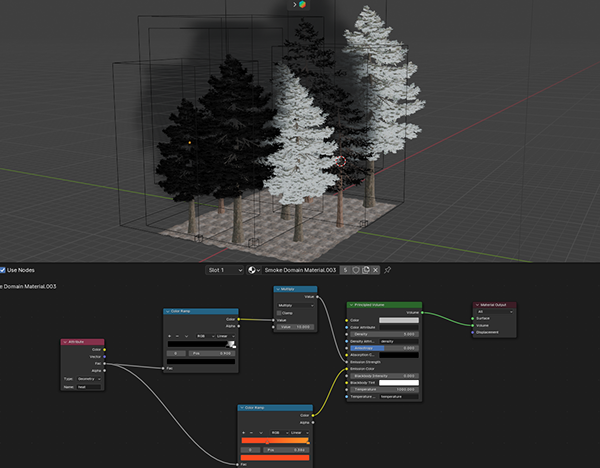Screen dimensions: 600x468
Task: Open the Multiply operation dropdown
Action: 297,305
